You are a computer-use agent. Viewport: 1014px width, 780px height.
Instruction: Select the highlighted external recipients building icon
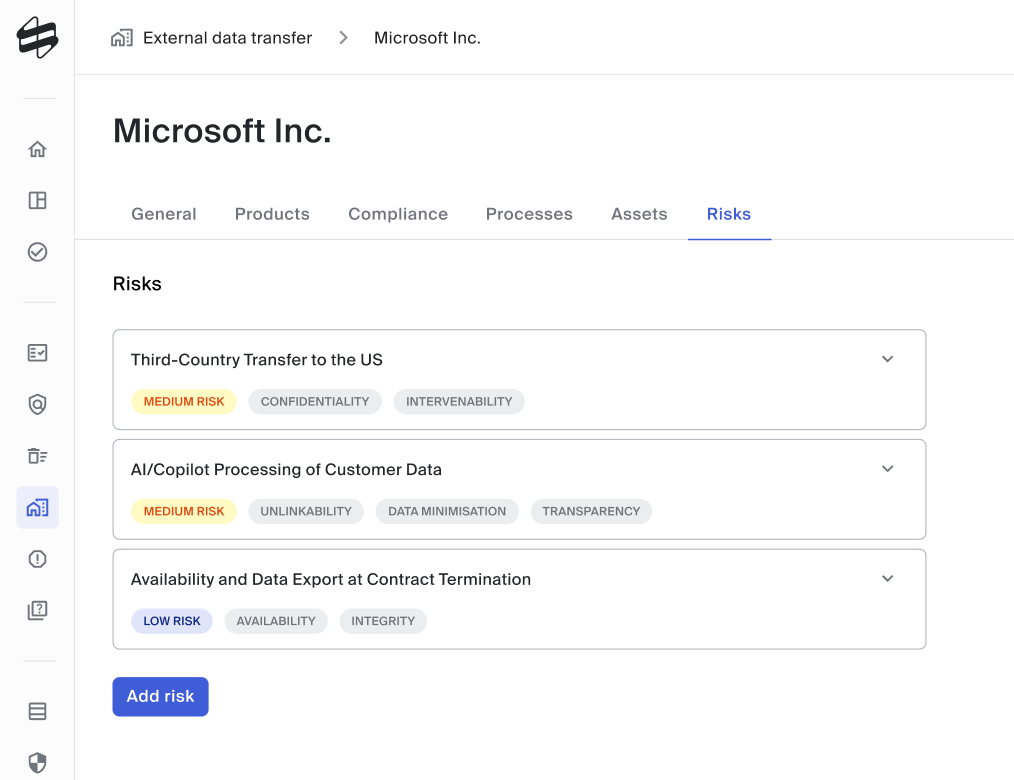click(x=38, y=507)
